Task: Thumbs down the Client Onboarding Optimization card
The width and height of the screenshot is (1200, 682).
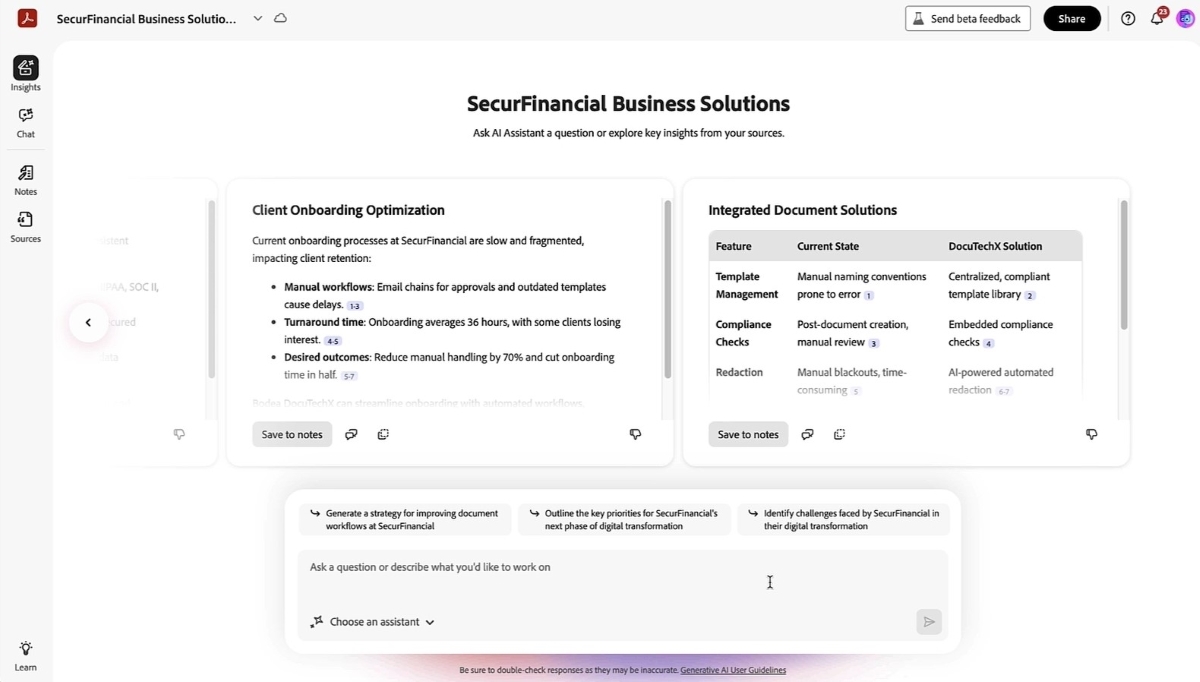Action: pyautogui.click(x=635, y=434)
